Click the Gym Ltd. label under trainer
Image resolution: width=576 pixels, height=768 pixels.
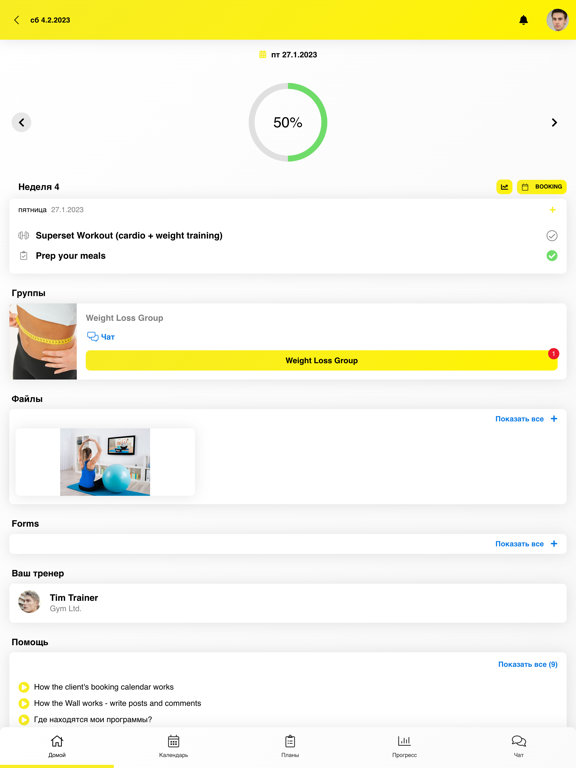tap(65, 608)
